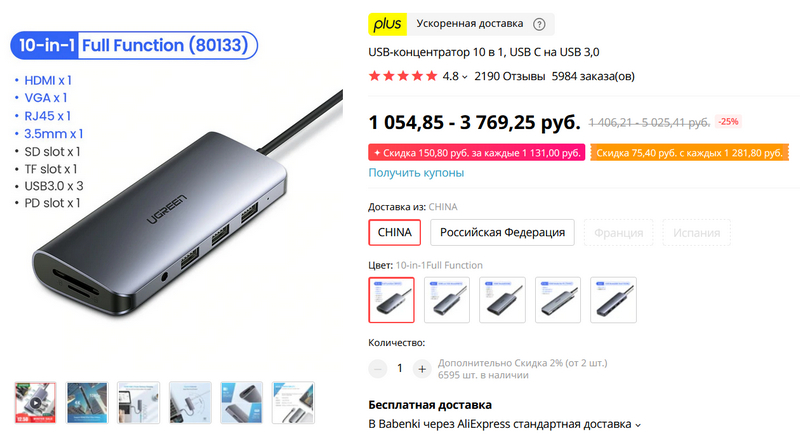Select the first 10-in-1 Full Function color swatch

coord(391,300)
